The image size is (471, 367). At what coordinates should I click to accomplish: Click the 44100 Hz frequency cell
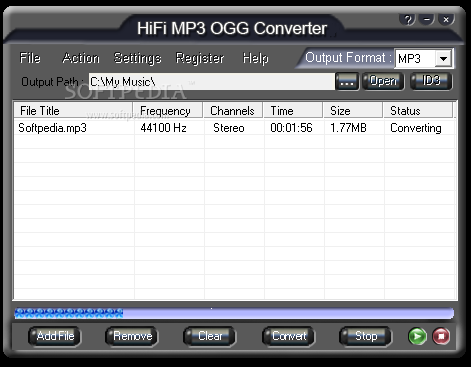(163, 128)
